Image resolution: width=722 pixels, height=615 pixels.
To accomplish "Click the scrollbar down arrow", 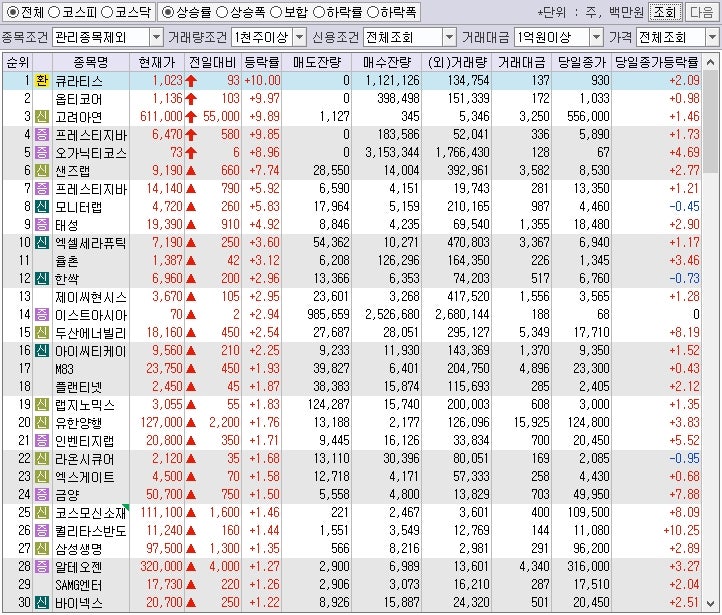I will (710, 603).
